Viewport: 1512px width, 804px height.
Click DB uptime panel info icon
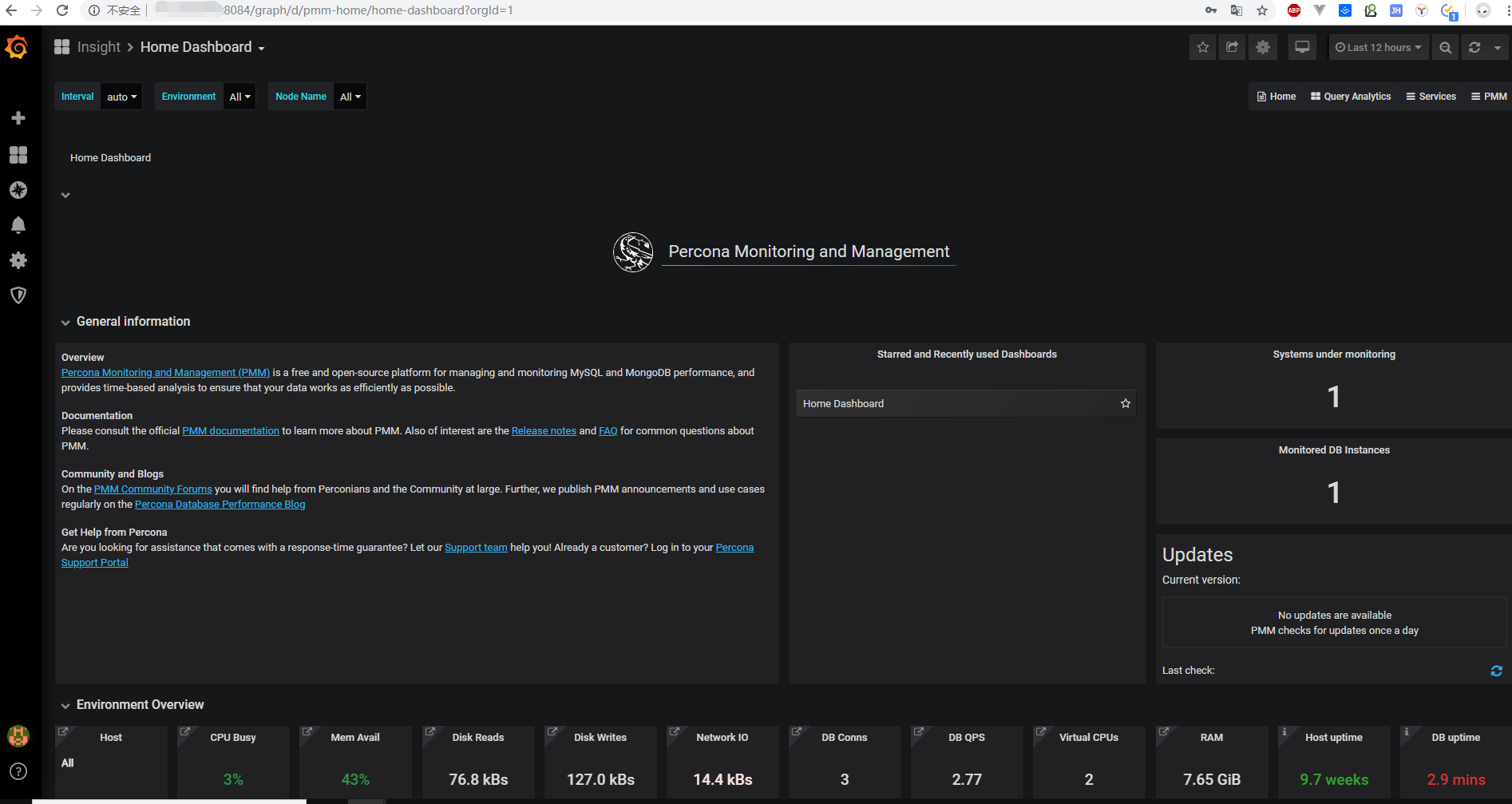coord(1406,731)
